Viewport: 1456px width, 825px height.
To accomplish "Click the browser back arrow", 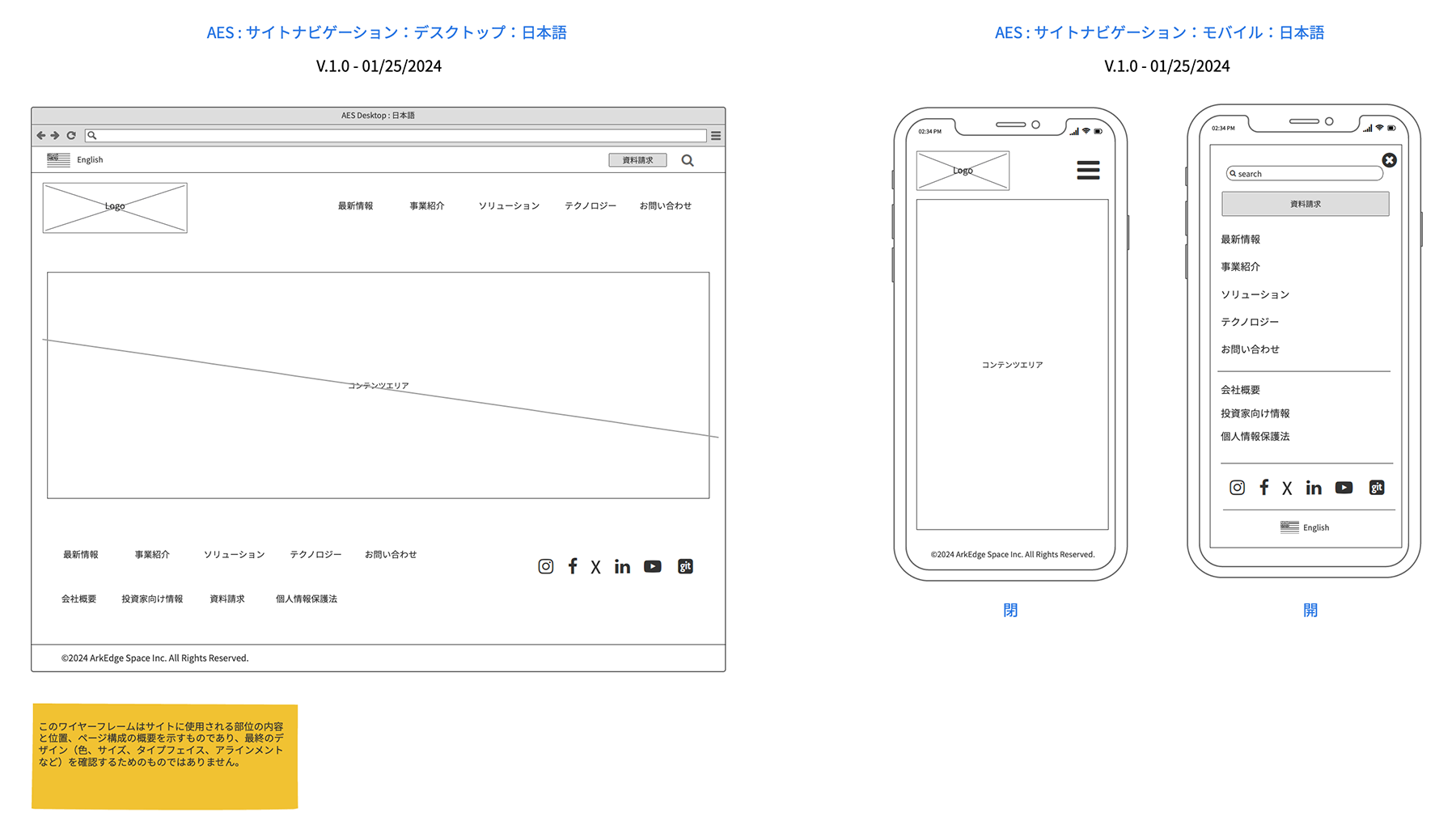I will (40, 135).
